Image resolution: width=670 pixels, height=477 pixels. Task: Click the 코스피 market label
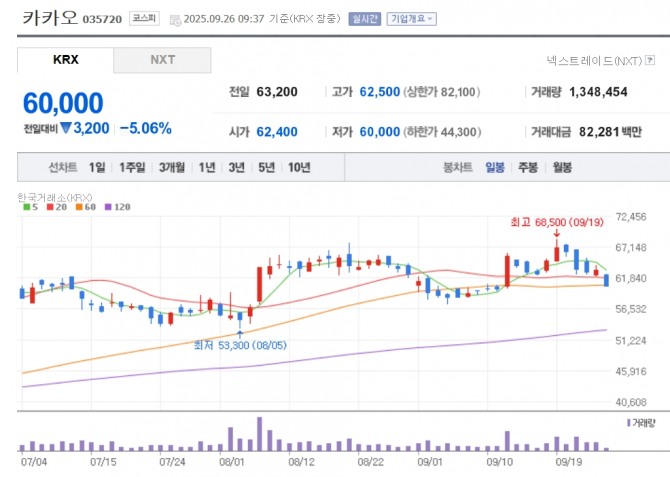[x=144, y=18]
